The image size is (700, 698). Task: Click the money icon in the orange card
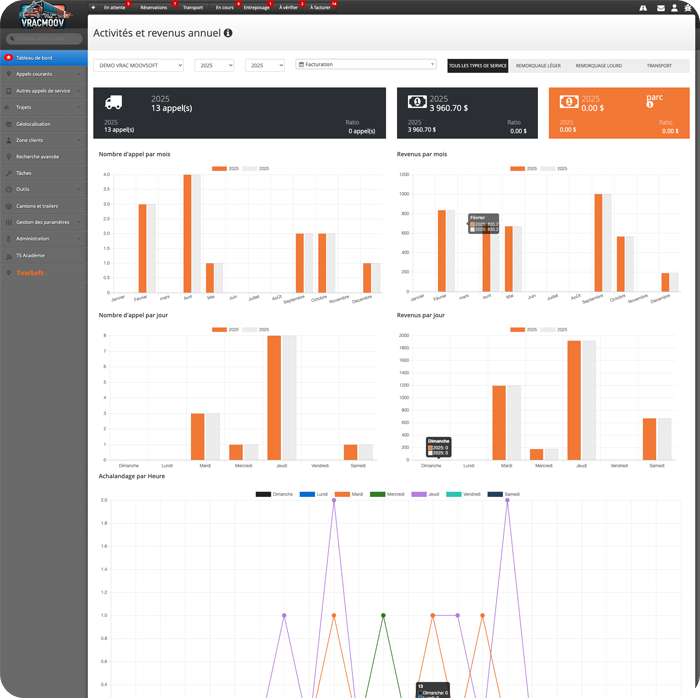coord(569,102)
